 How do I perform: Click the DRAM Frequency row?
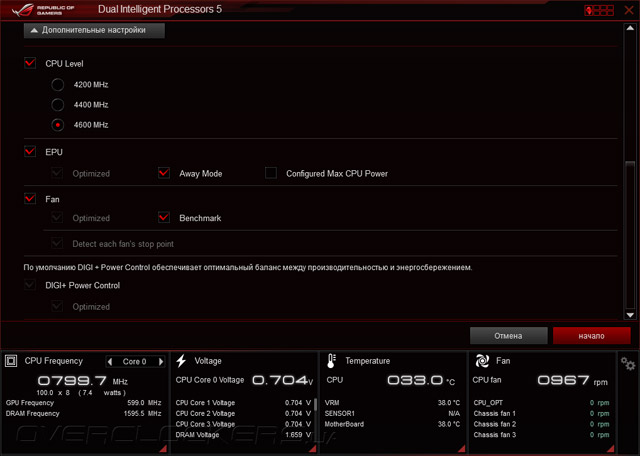[84, 414]
